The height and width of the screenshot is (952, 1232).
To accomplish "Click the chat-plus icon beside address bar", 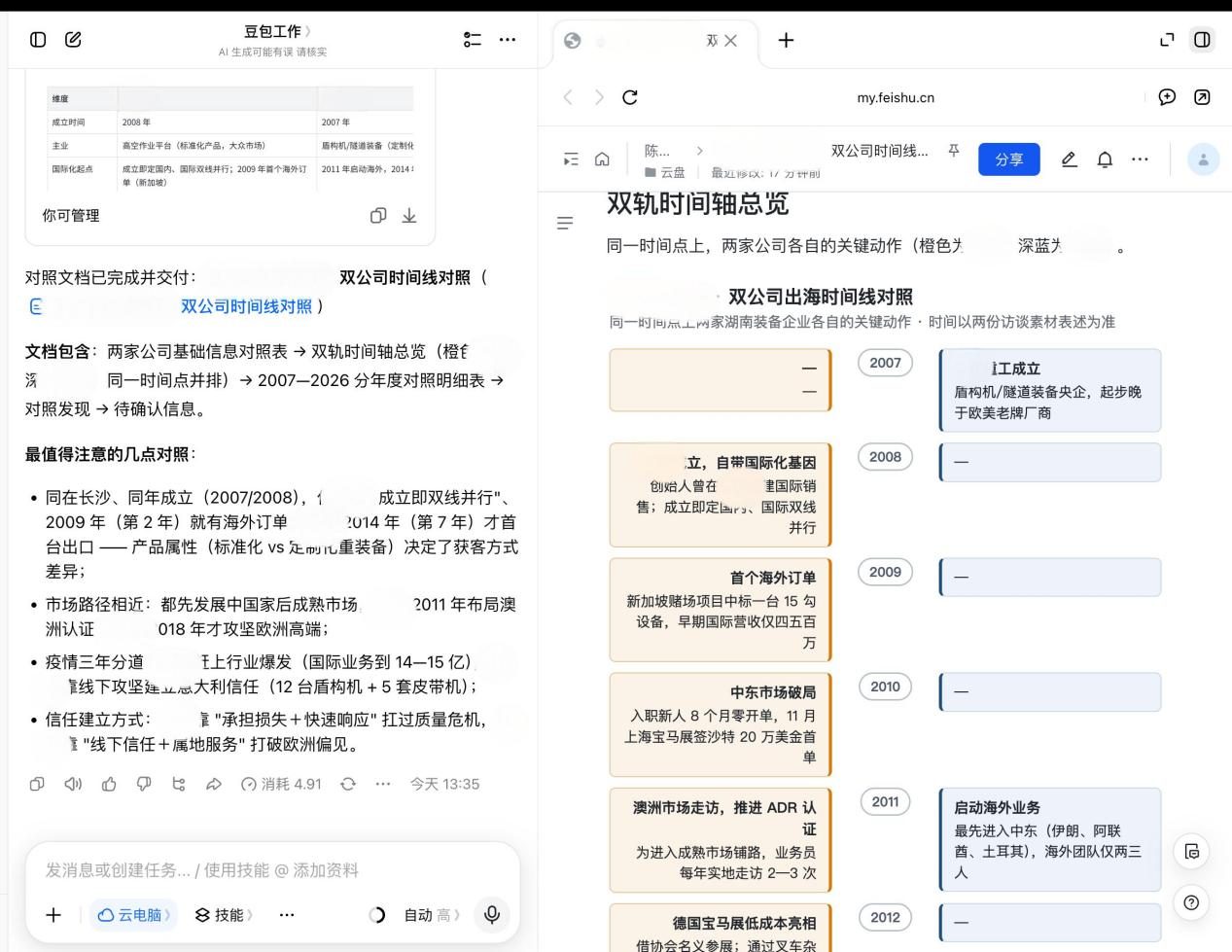I will tap(1167, 97).
